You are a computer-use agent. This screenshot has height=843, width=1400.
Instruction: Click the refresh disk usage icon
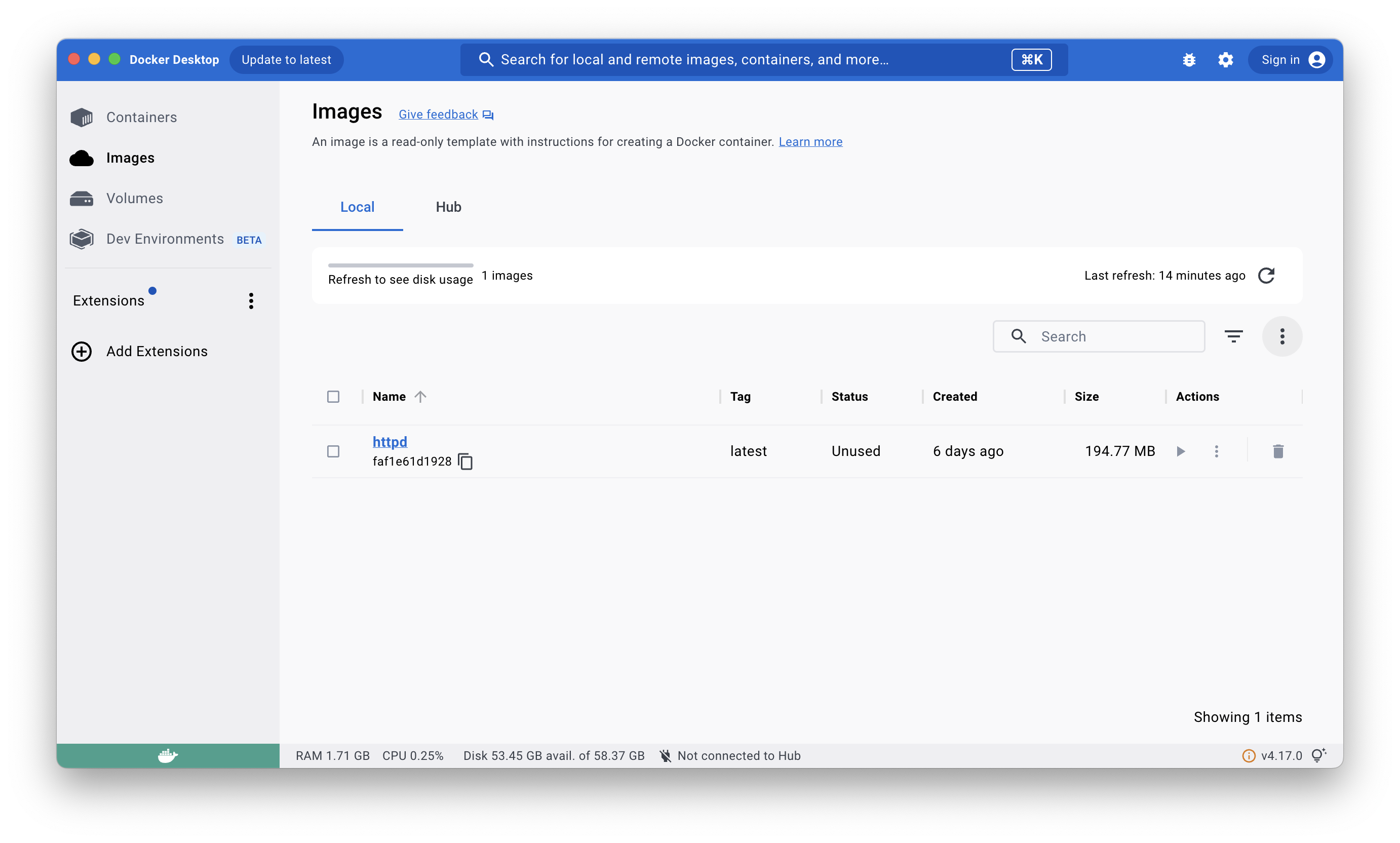pos(1266,276)
